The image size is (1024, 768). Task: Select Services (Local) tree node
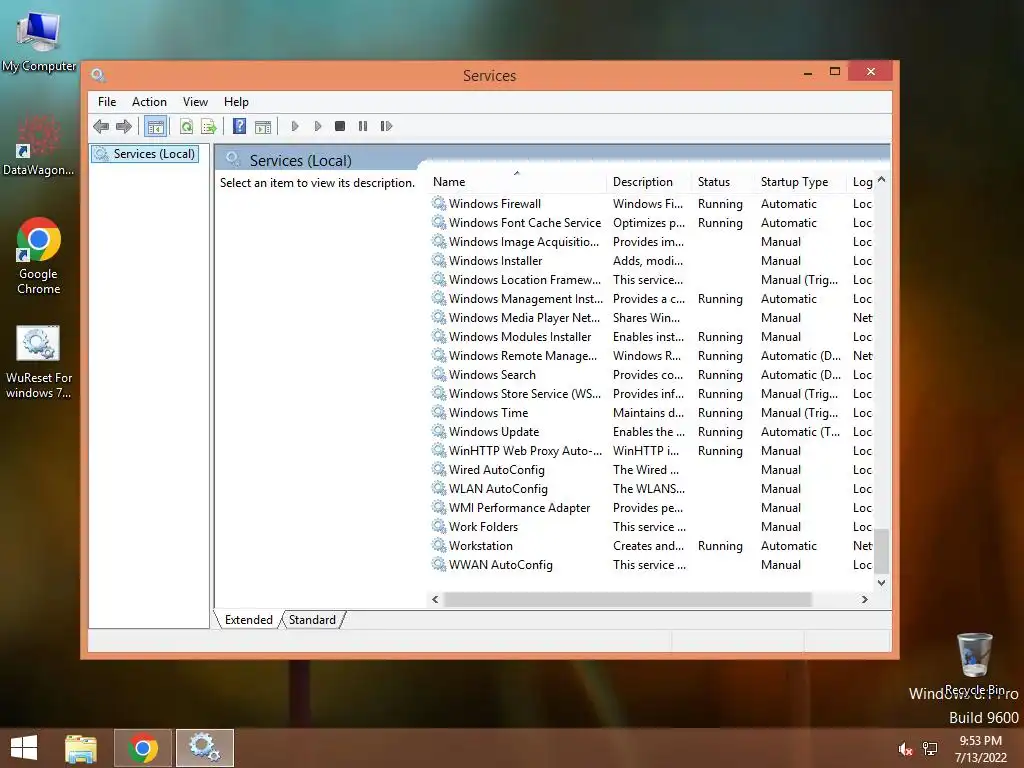click(x=145, y=153)
